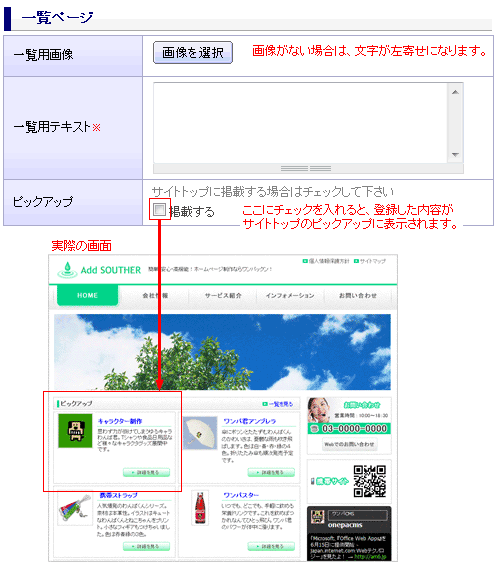
Task: Click the blue sky hero banner image
Action: [222, 352]
